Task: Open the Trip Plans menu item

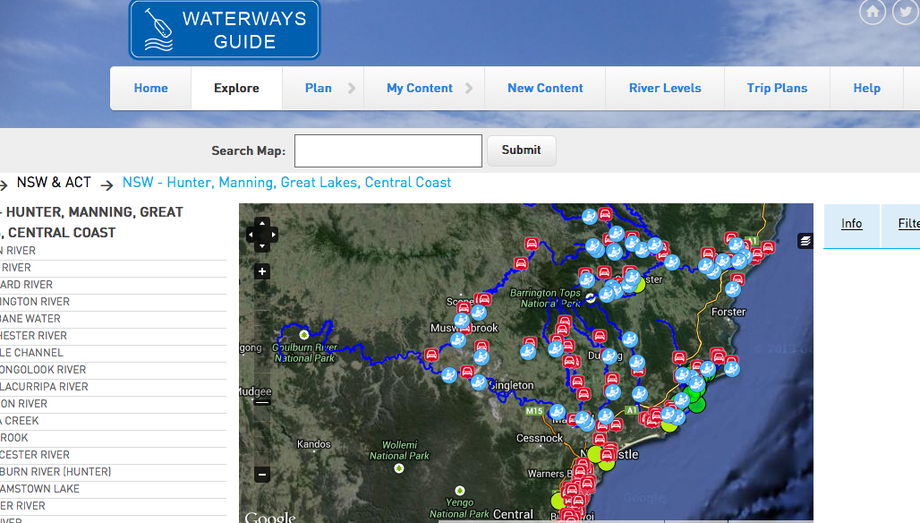Action: click(777, 88)
